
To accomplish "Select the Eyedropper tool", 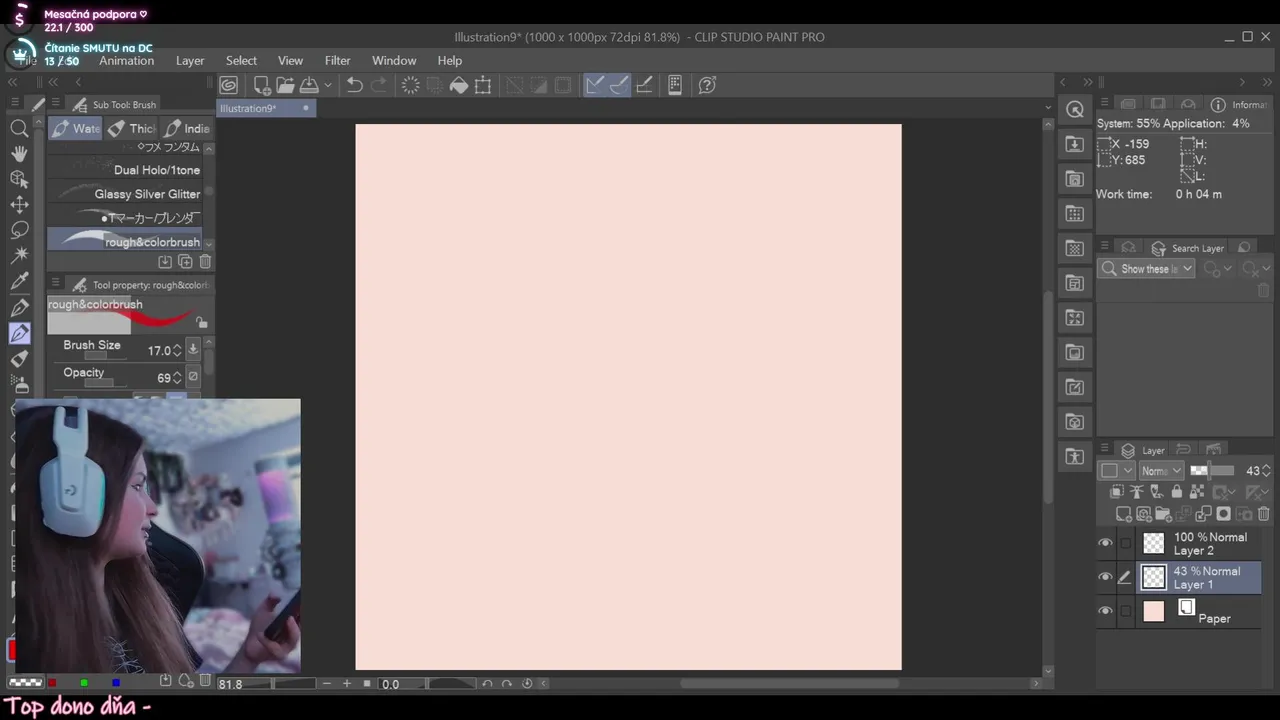I will tap(19, 282).
